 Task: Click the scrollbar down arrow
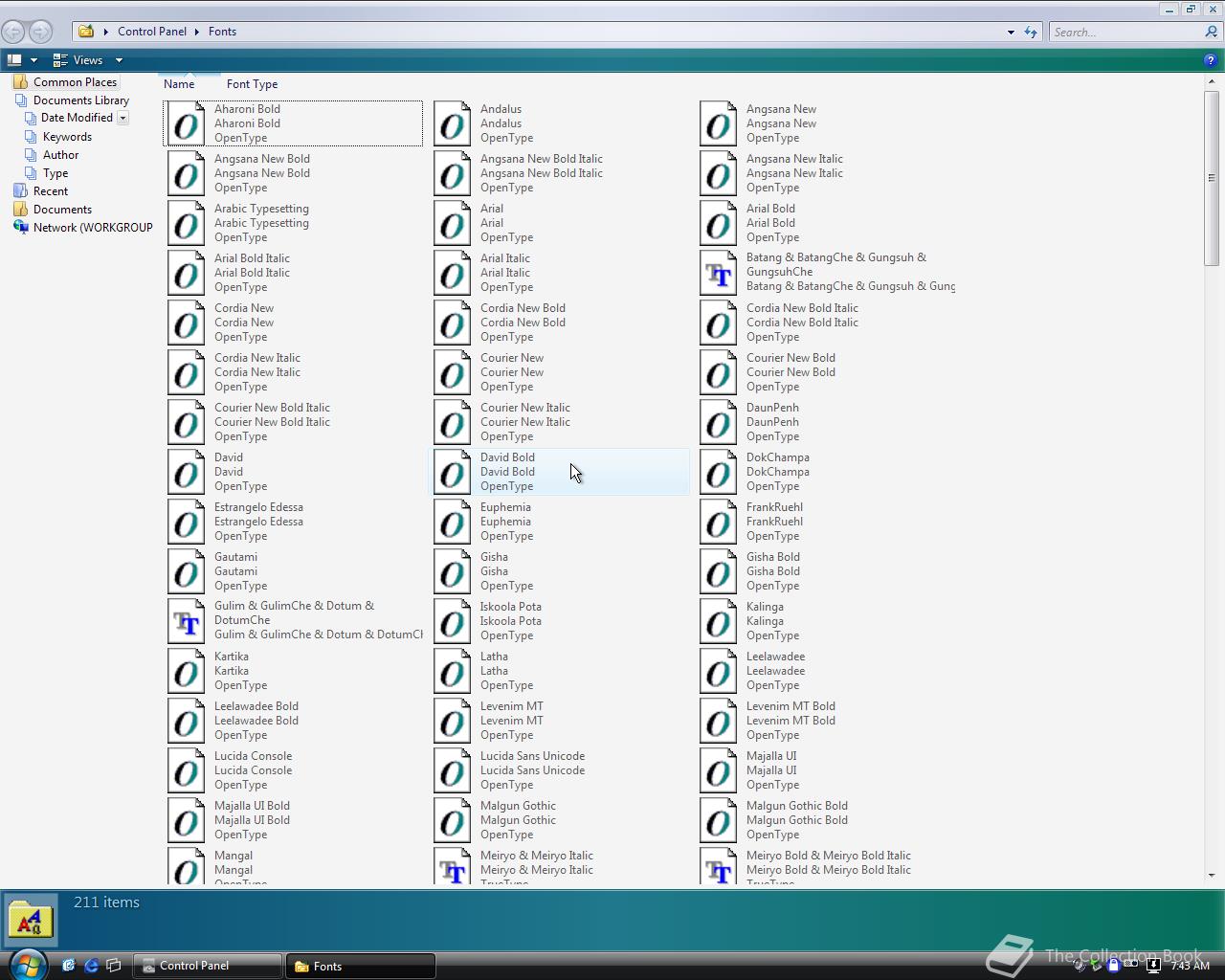pyautogui.click(x=1212, y=875)
